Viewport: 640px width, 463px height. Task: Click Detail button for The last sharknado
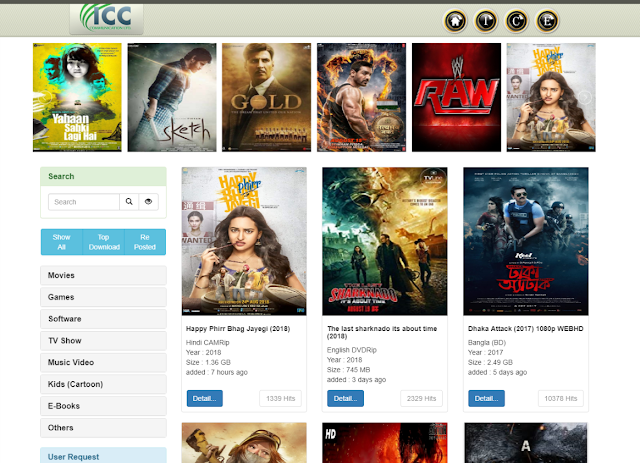pyautogui.click(x=345, y=398)
